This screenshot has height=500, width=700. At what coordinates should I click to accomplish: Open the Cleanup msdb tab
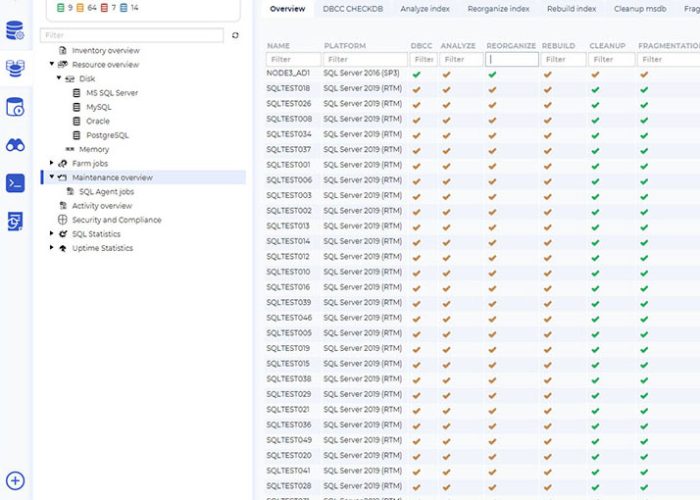point(640,9)
